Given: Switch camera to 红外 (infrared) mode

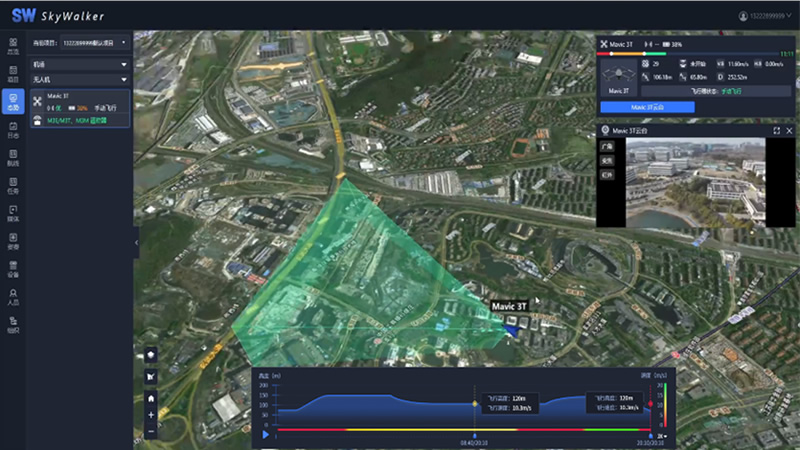Looking at the screenshot, I should pyautogui.click(x=607, y=174).
